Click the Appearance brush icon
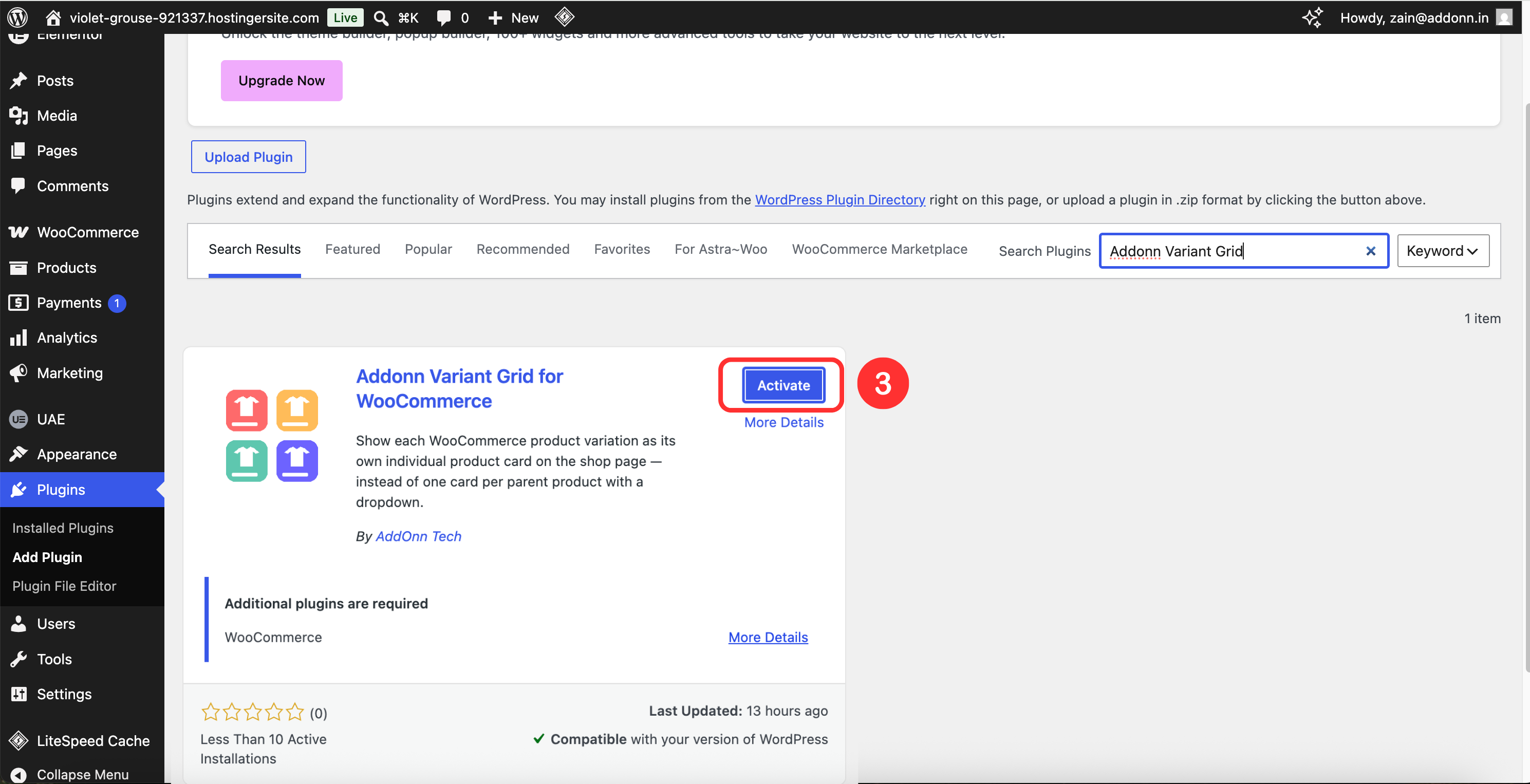 tap(18, 454)
